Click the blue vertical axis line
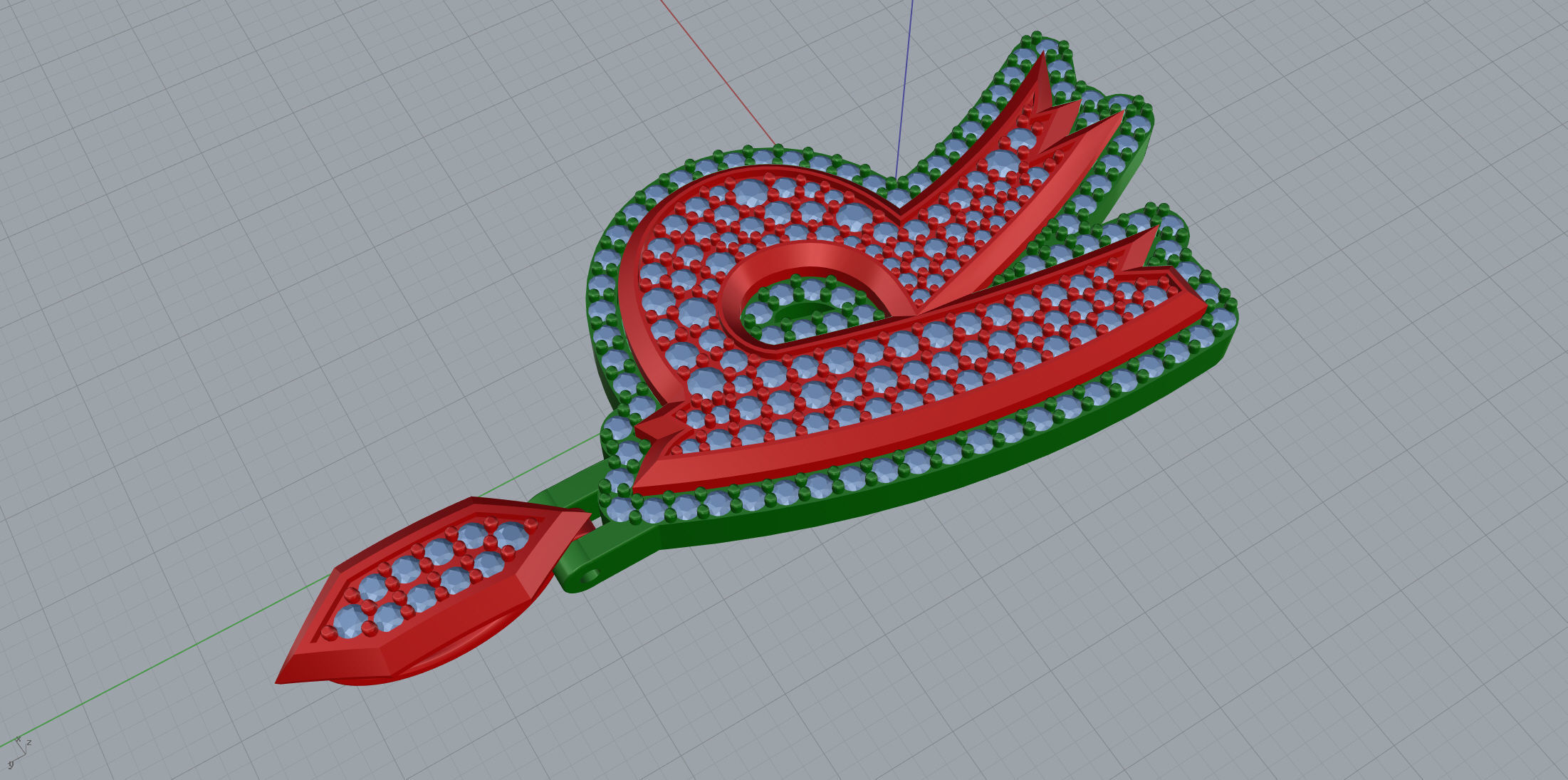 pyautogui.click(x=904, y=89)
